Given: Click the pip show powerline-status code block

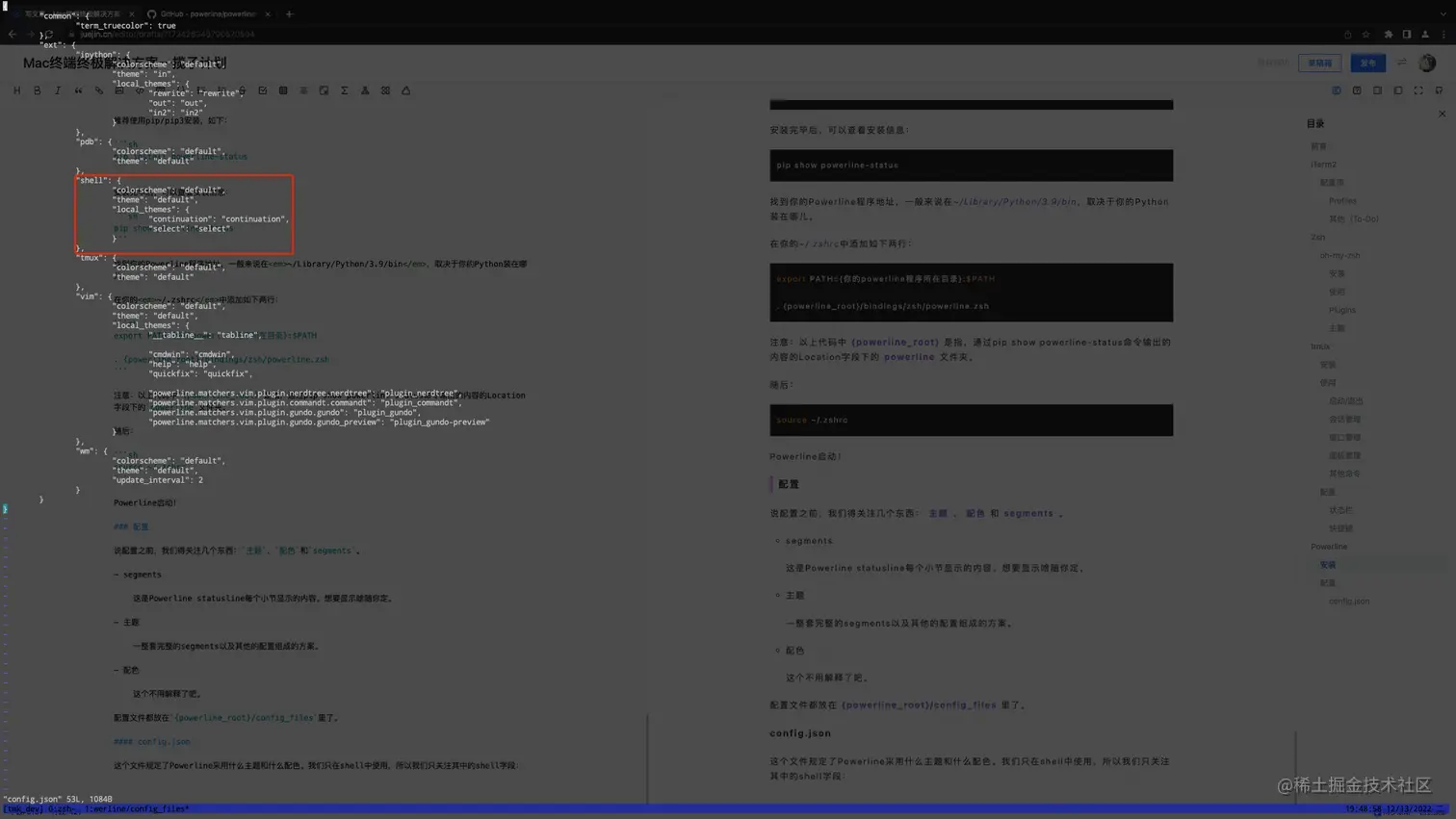Looking at the screenshot, I should coord(971,166).
